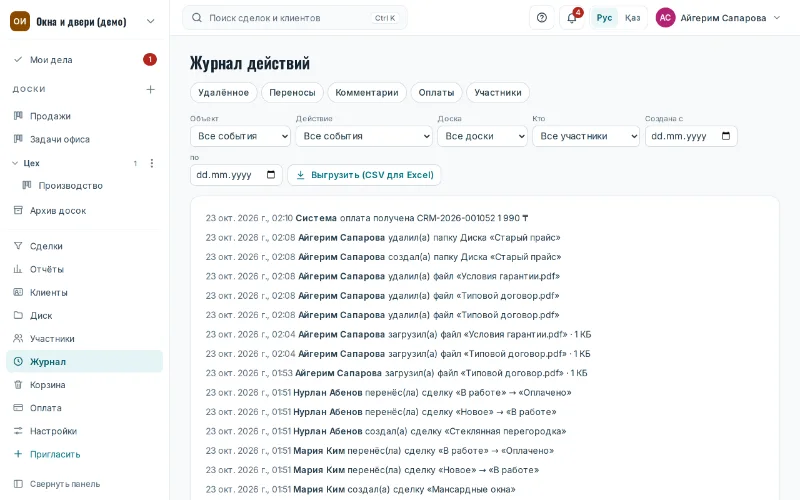Click the Продажи board icon
The width and height of the screenshot is (800, 500).
coord(18,116)
